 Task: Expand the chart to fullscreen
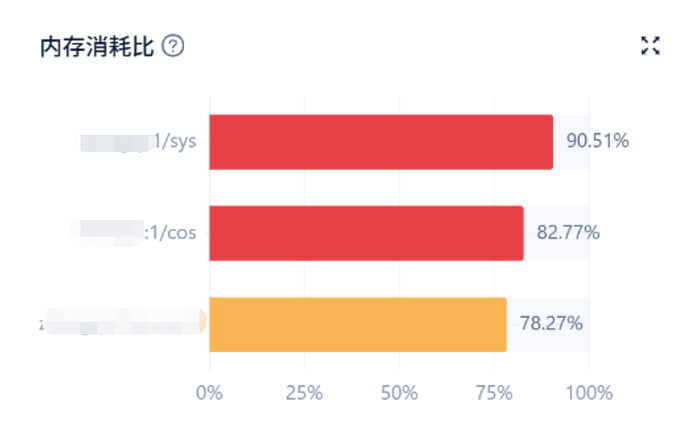(650, 45)
